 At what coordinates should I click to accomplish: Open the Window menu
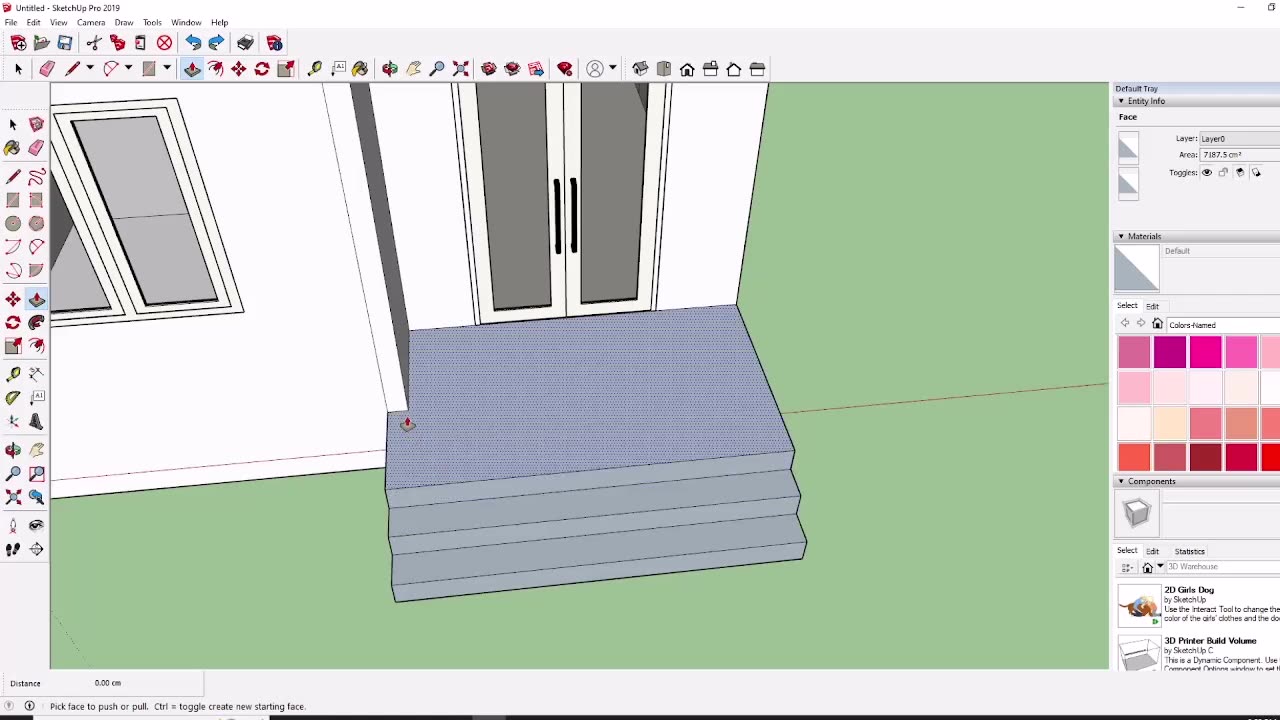[186, 22]
